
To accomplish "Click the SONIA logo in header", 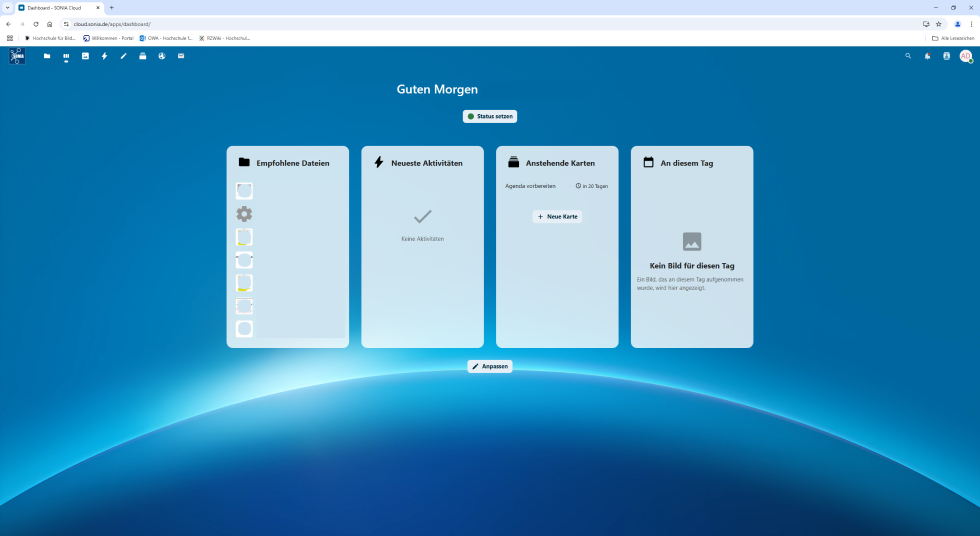I will point(17,56).
